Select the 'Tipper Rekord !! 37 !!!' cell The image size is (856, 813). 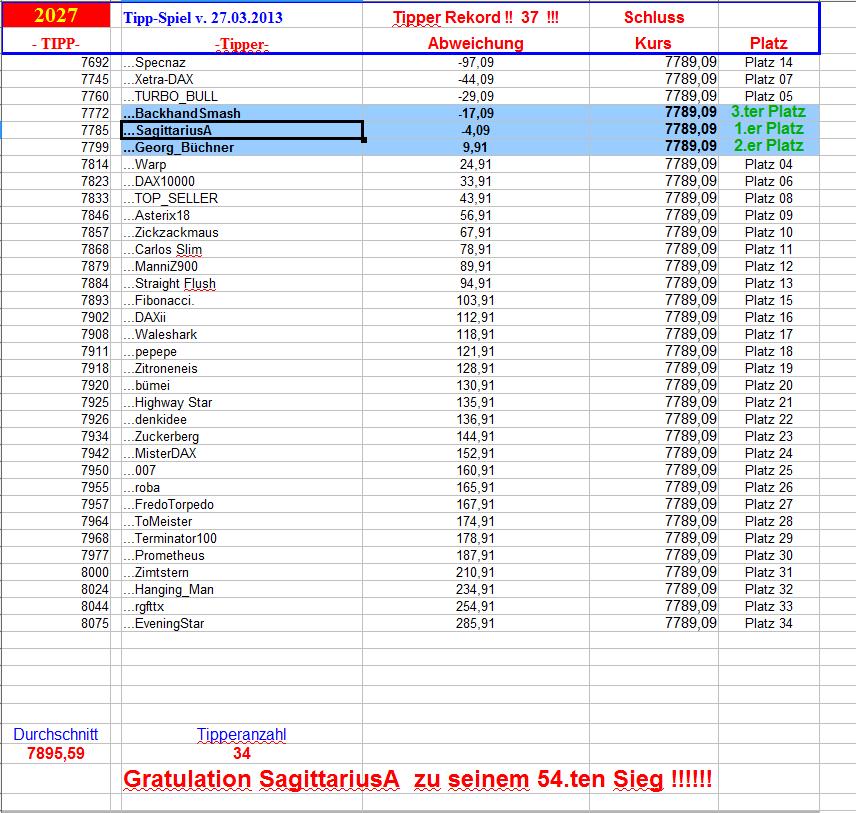(x=475, y=17)
